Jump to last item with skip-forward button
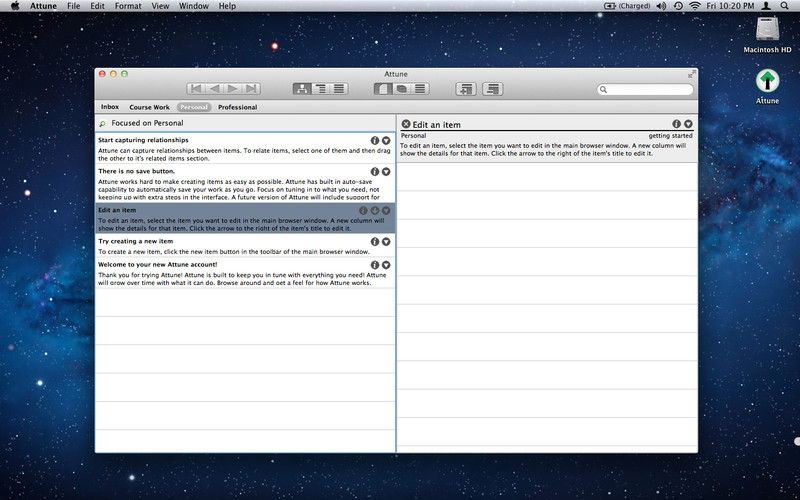This screenshot has width=800, height=500. click(x=252, y=89)
